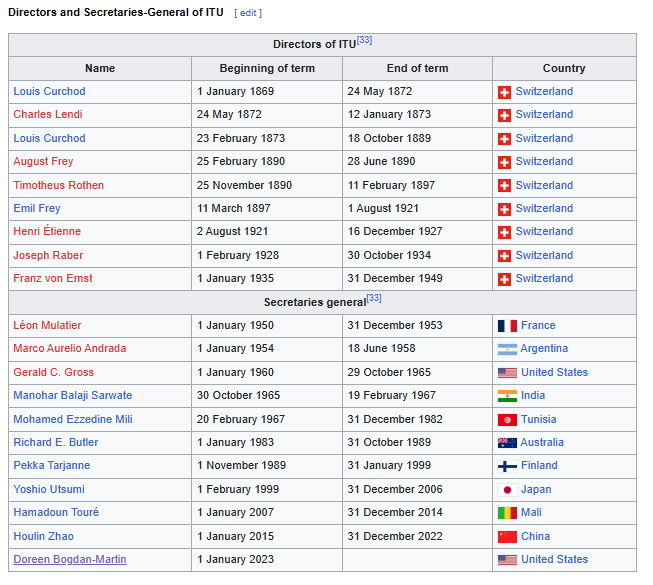Click Swiss flag in Franz von Ernst row
The width and height of the screenshot is (653, 585).
tap(504, 279)
